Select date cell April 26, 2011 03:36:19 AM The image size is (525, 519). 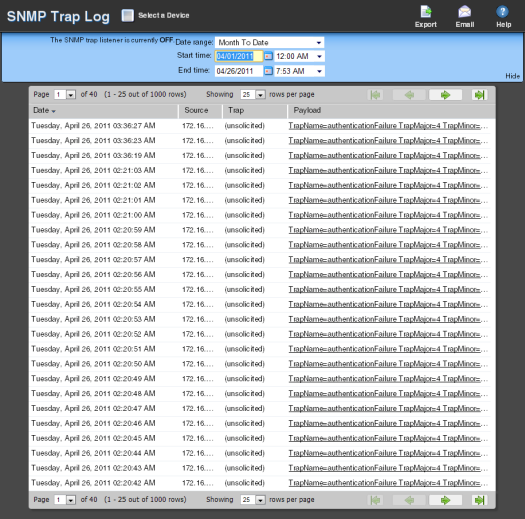pyautogui.click(x=93, y=155)
